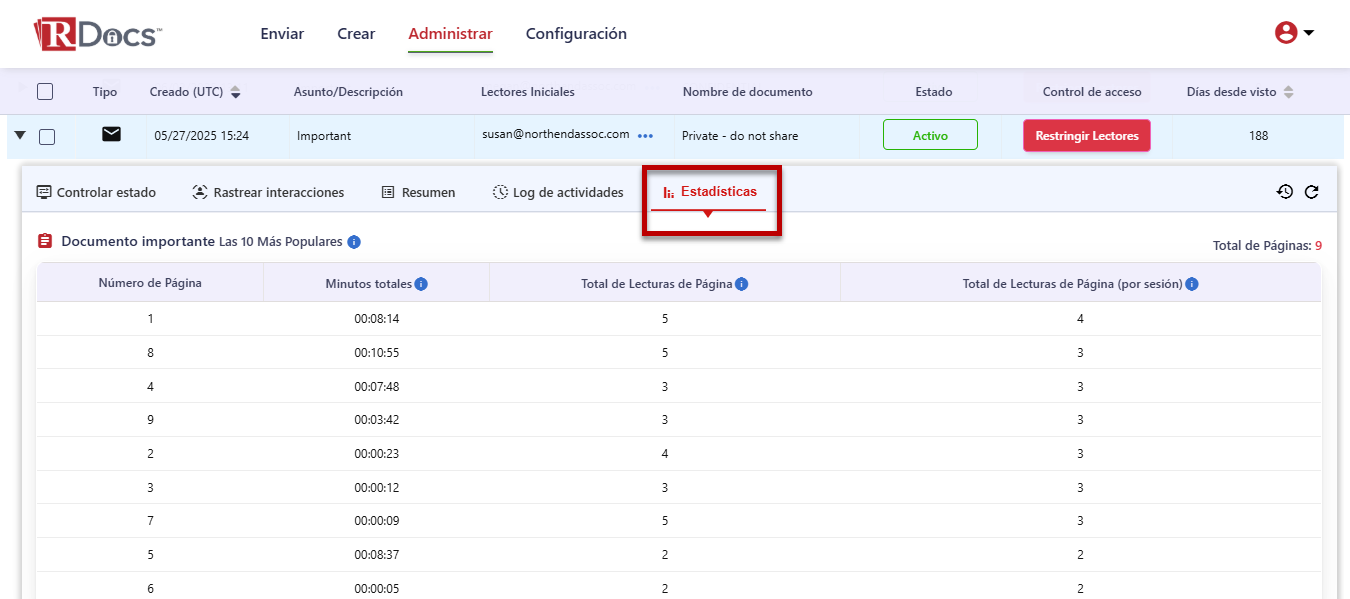
Task: Click three-dots icon after susan@northendassoc.com
Action: coord(645,136)
